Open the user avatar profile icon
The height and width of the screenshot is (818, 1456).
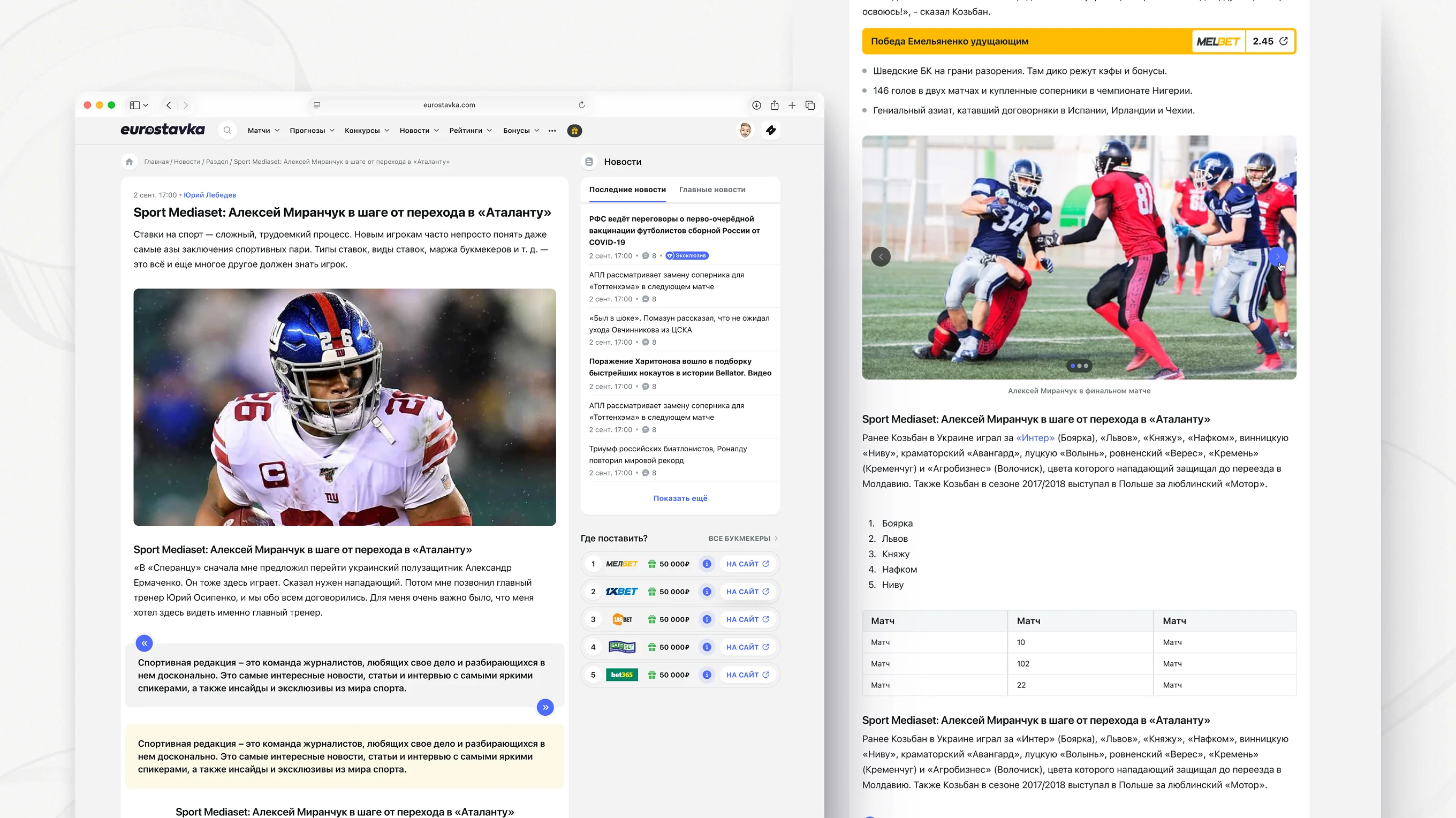tap(745, 131)
